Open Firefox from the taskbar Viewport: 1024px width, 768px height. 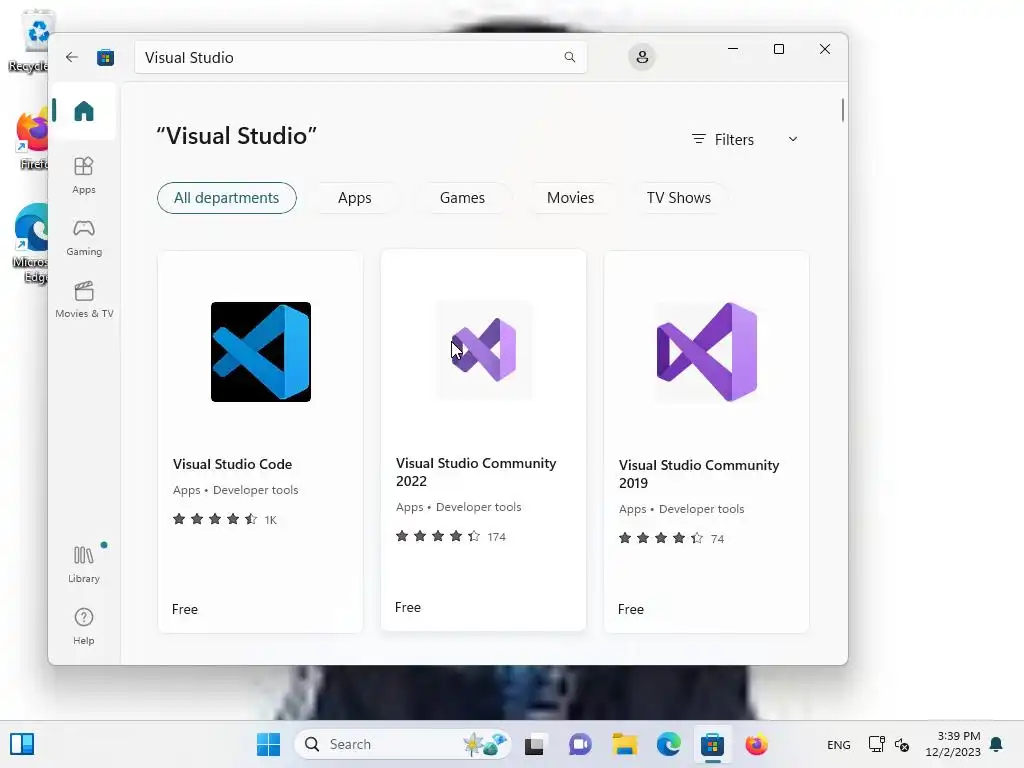[756, 744]
